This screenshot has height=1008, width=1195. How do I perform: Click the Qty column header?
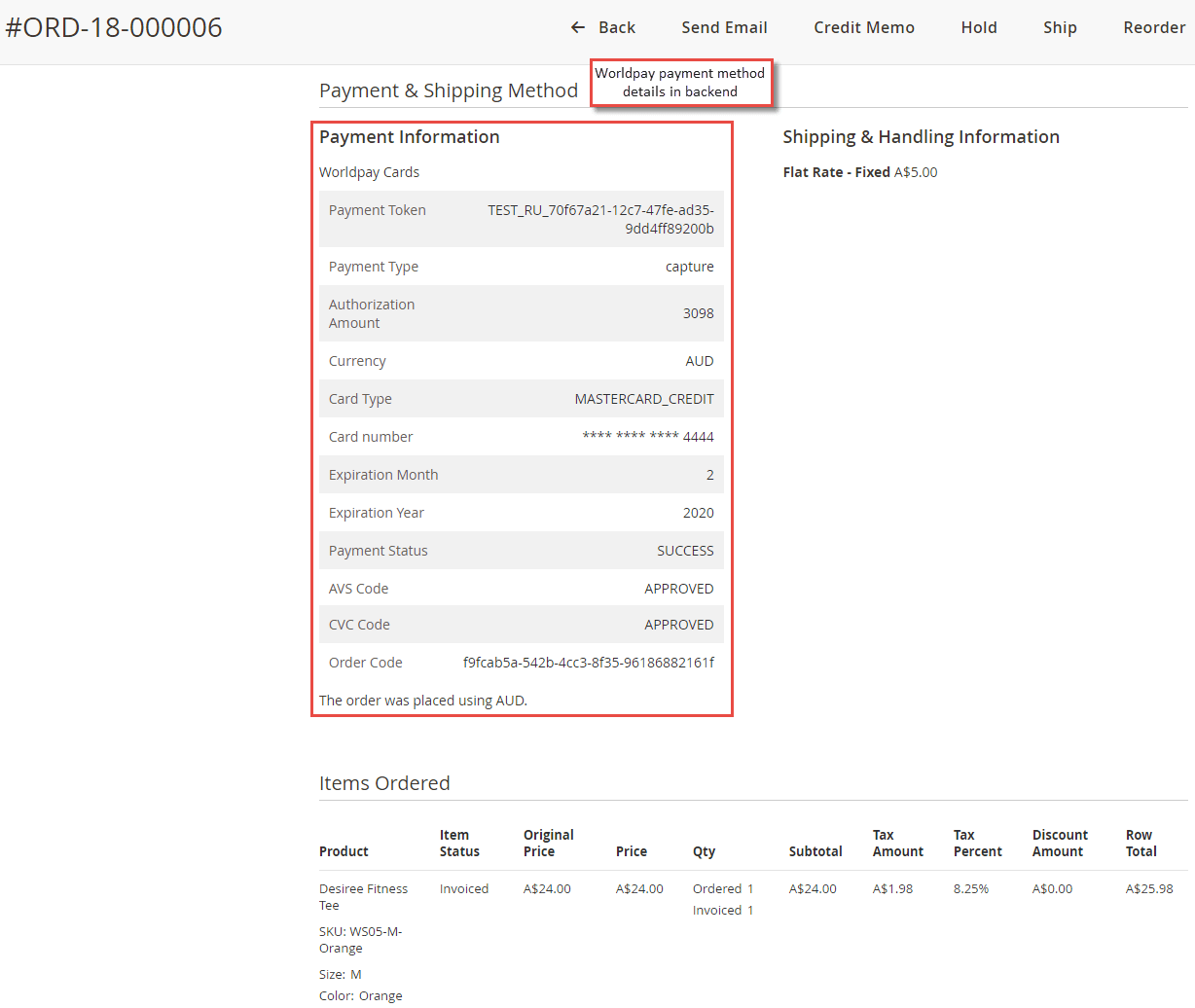pyautogui.click(x=704, y=850)
